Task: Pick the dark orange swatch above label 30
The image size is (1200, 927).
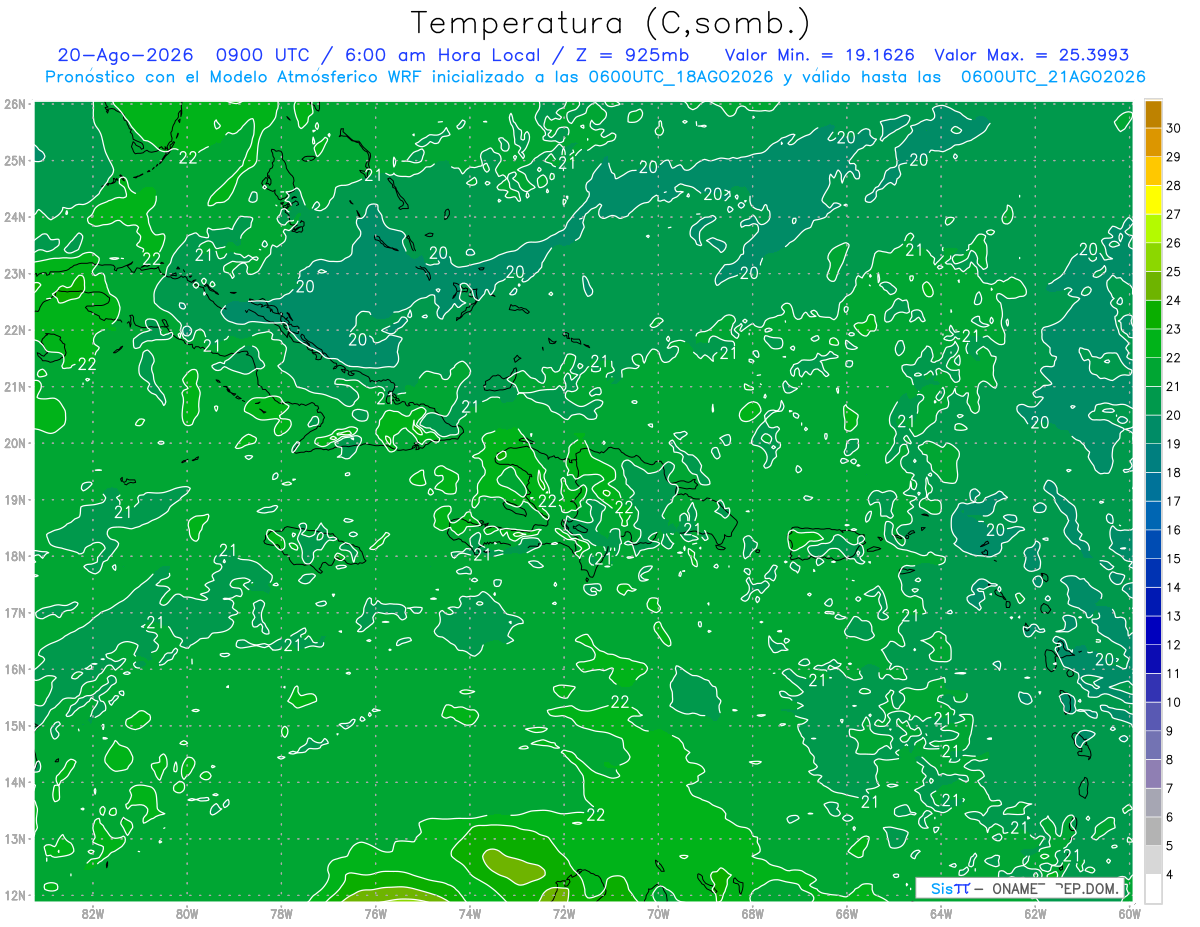Action: coord(1153,113)
